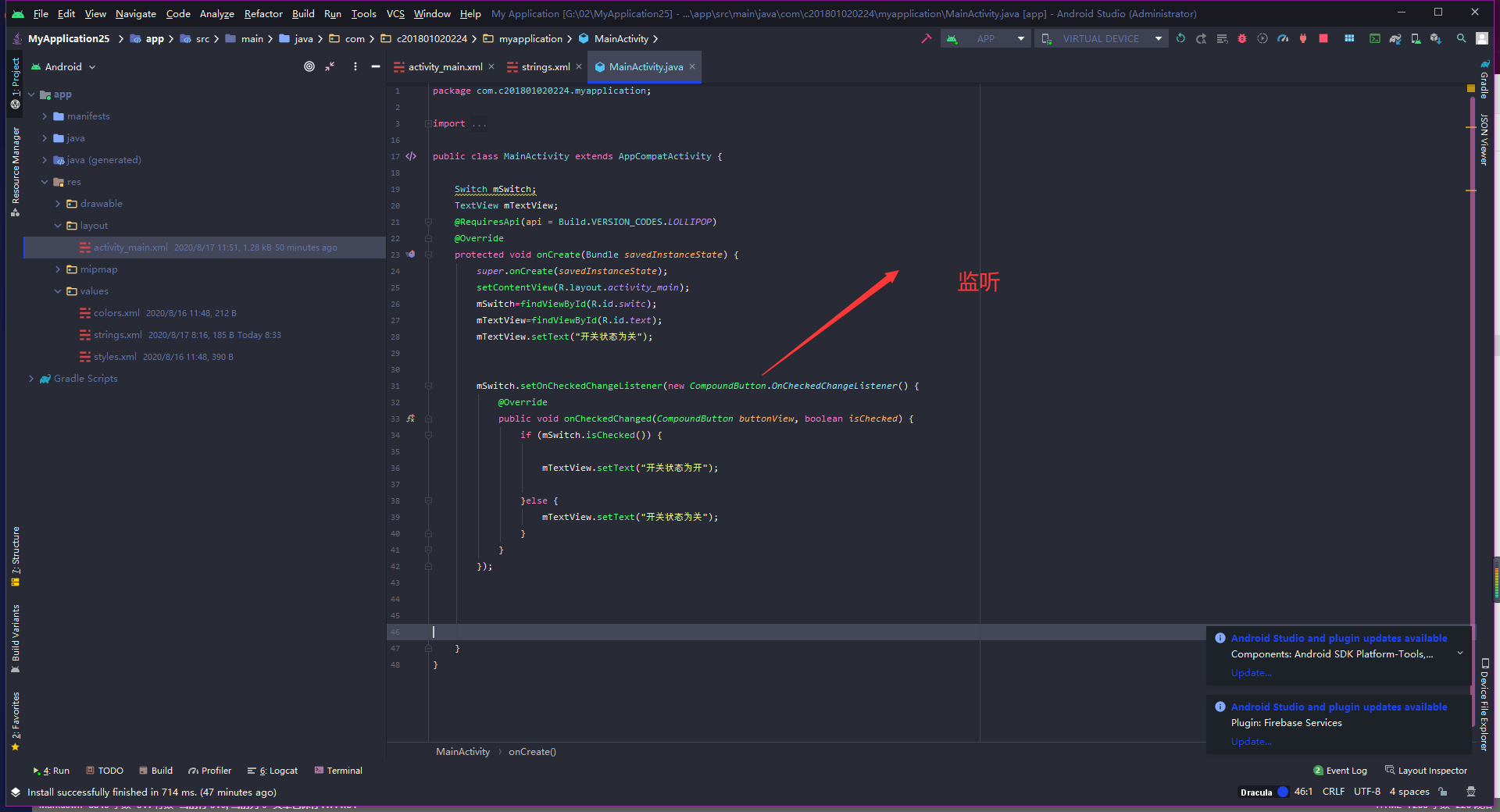Open Project Structure grid icon

[x=1349, y=38]
